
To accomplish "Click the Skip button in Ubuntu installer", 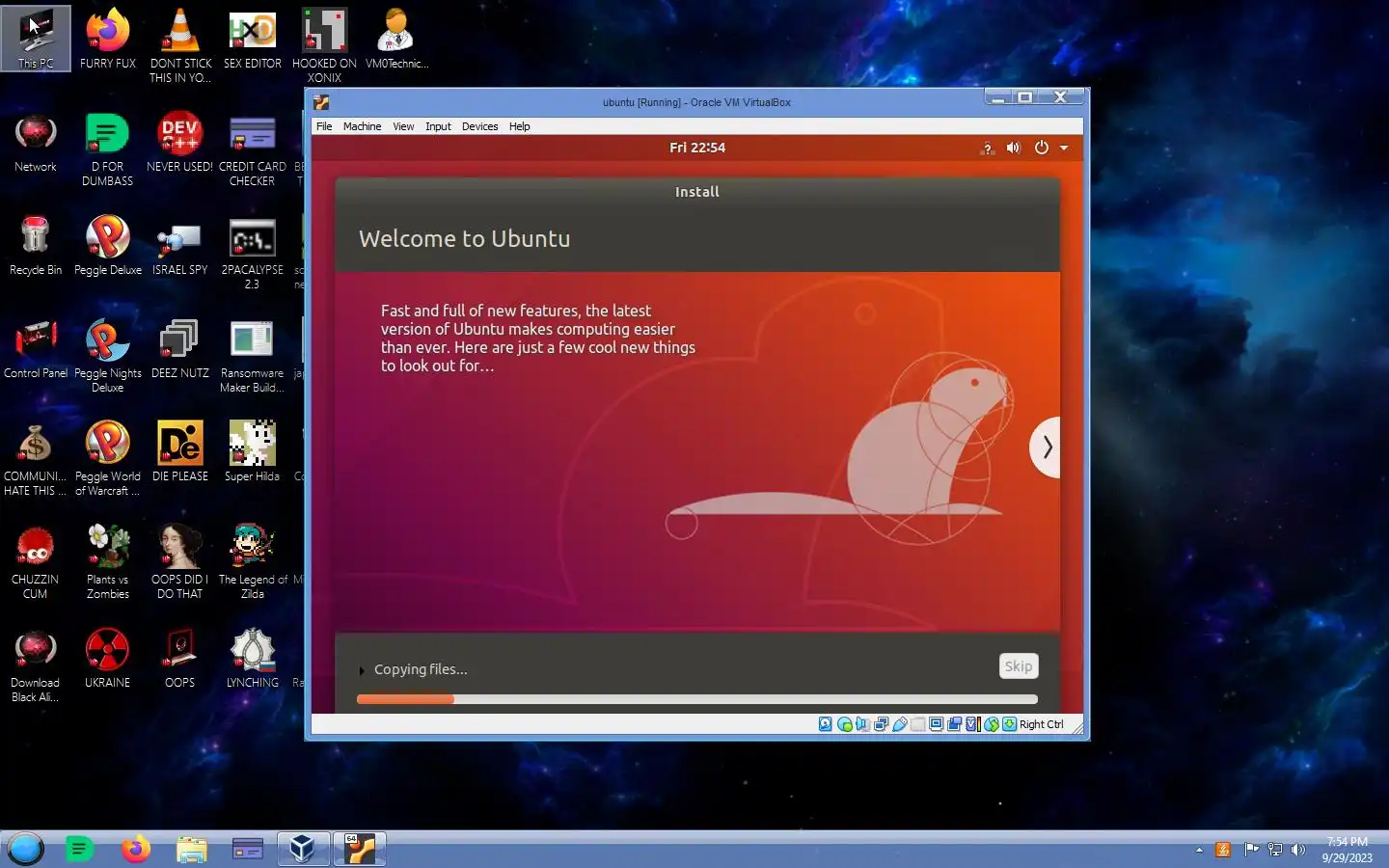I will point(1019,666).
